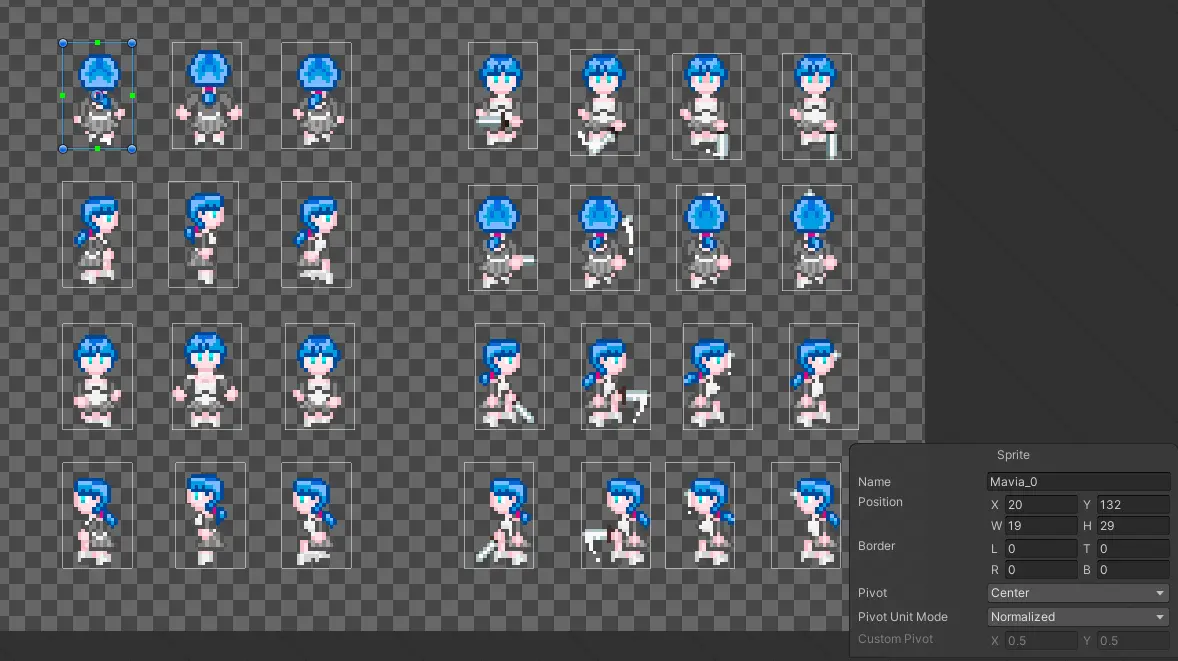The height and width of the screenshot is (661, 1178).
Task: Click the Position X field showing 20
Action: 1041,505
